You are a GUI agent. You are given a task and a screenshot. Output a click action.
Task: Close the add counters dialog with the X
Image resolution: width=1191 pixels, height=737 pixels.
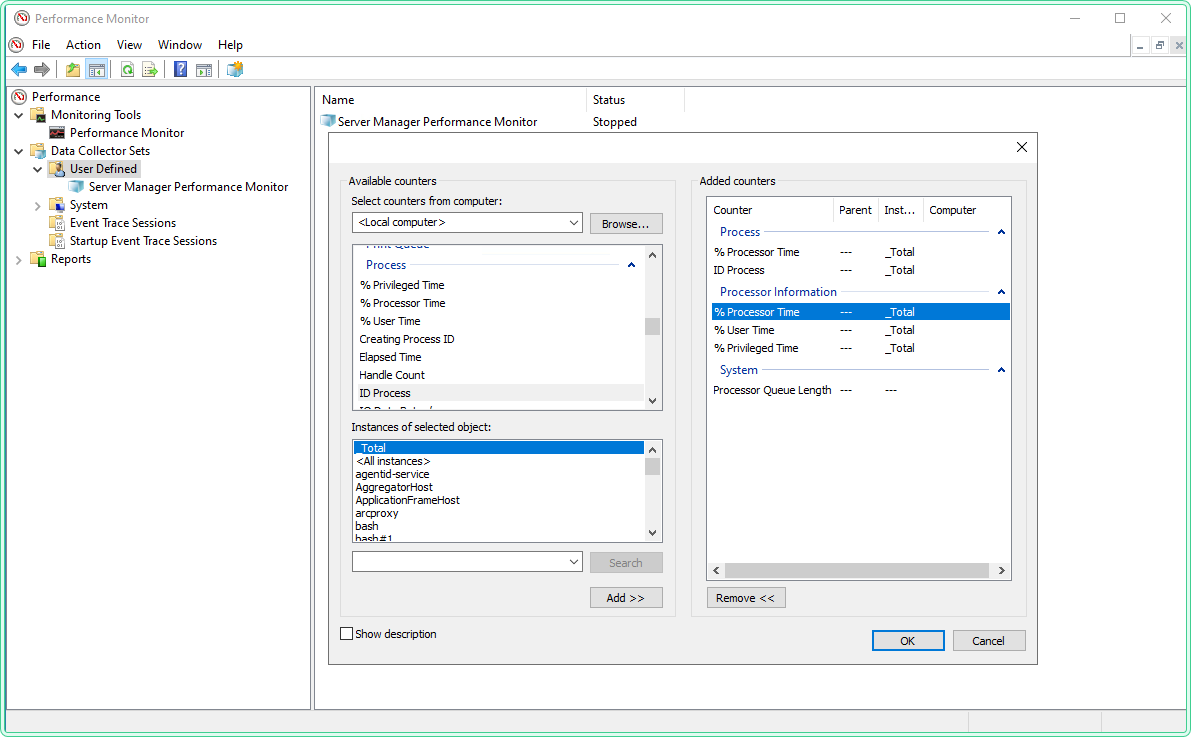pyautogui.click(x=1022, y=147)
